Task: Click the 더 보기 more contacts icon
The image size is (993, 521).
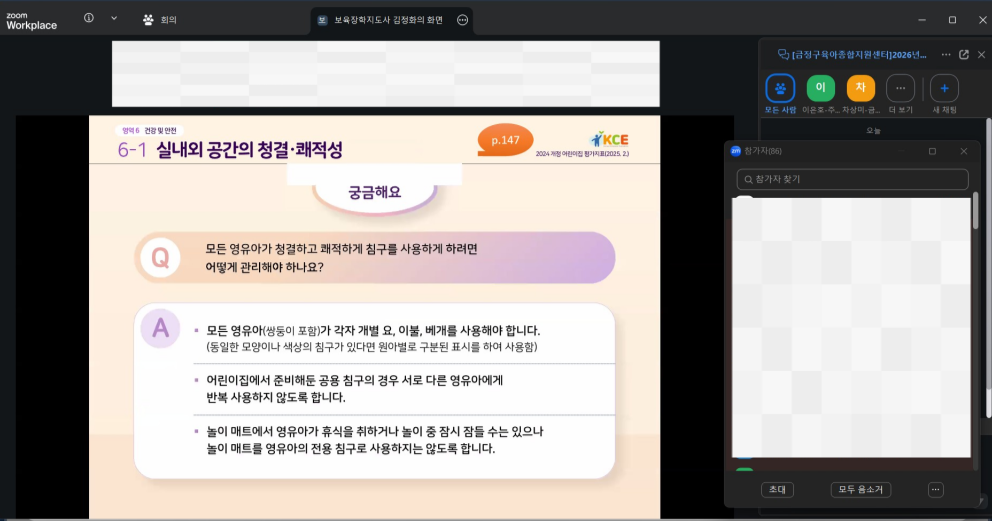Action: point(900,88)
